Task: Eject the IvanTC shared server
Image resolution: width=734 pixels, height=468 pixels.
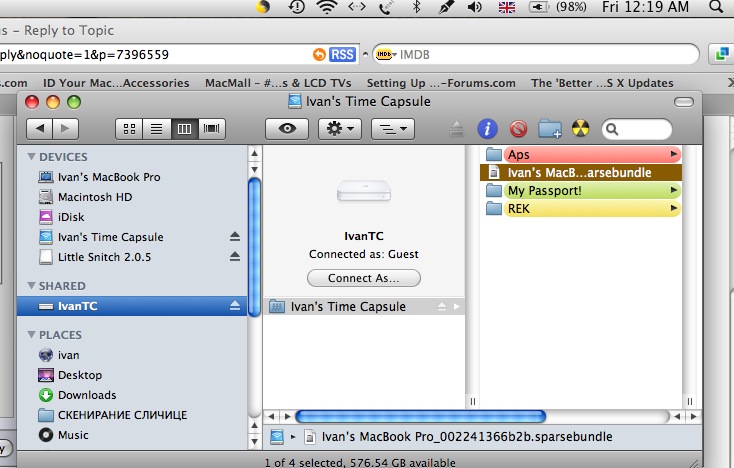Action: [x=235, y=306]
